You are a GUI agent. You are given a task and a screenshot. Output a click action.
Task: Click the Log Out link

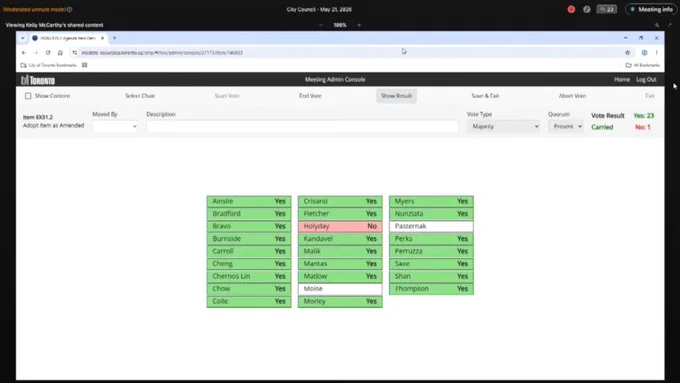point(646,80)
